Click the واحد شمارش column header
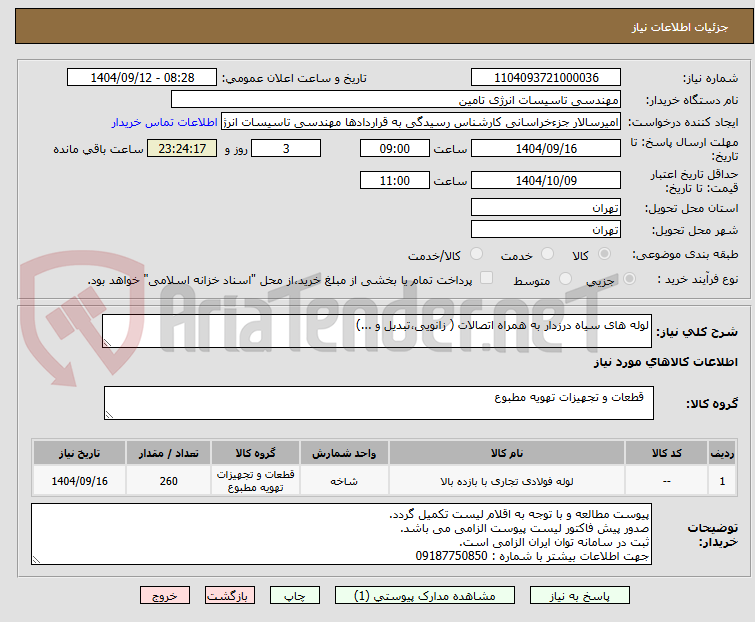755x622 pixels. tap(344, 453)
